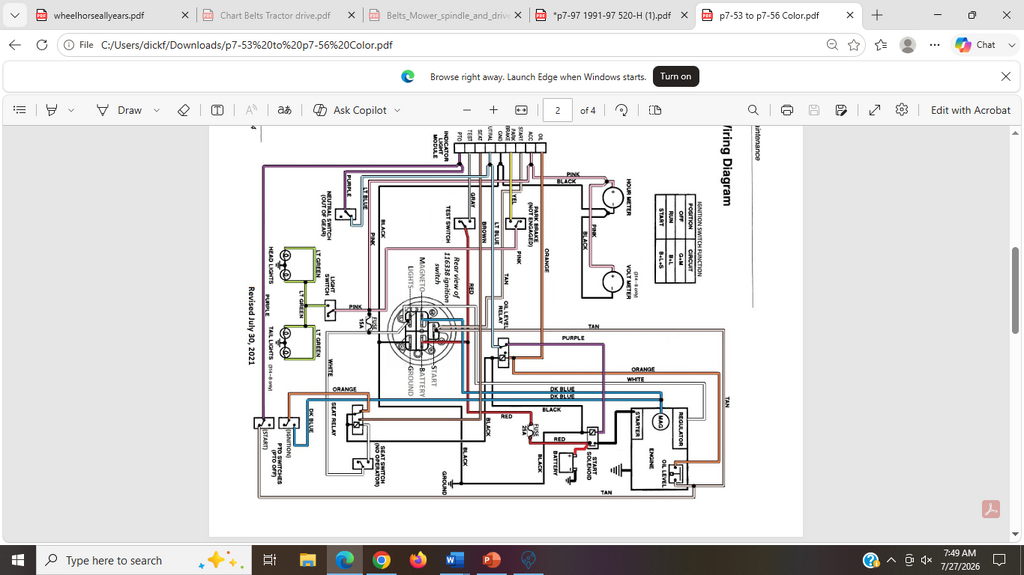Search within the PDF document
The width and height of the screenshot is (1024, 575).
[x=753, y=110]
